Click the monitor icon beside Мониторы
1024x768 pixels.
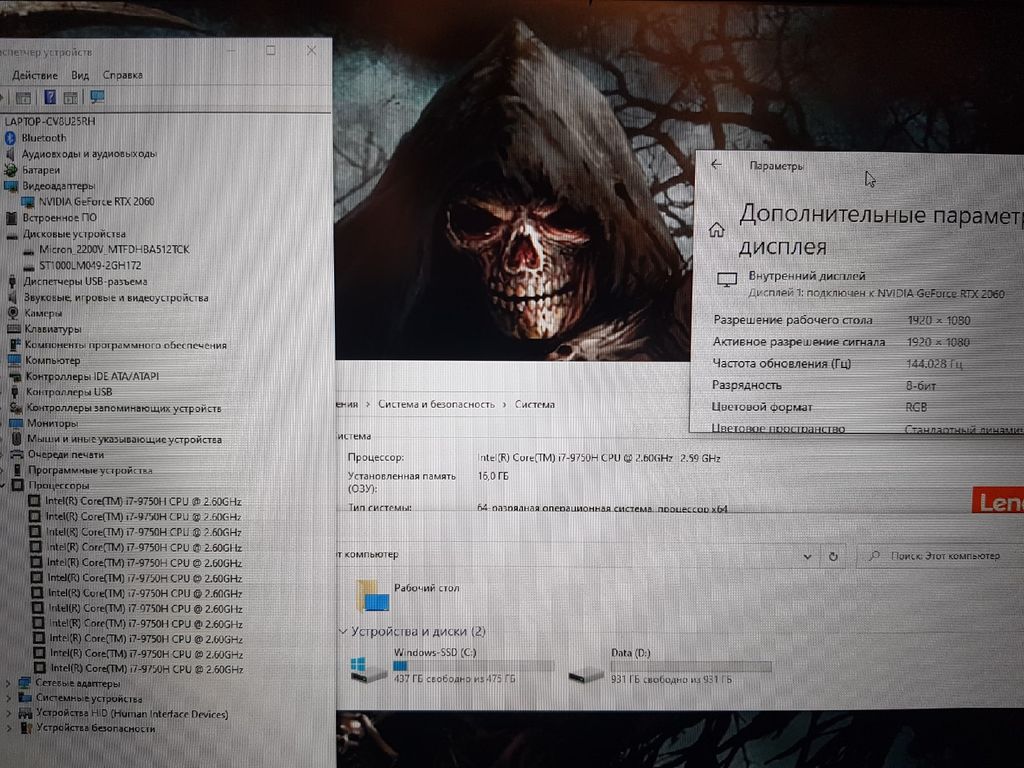tap(16, 423)
